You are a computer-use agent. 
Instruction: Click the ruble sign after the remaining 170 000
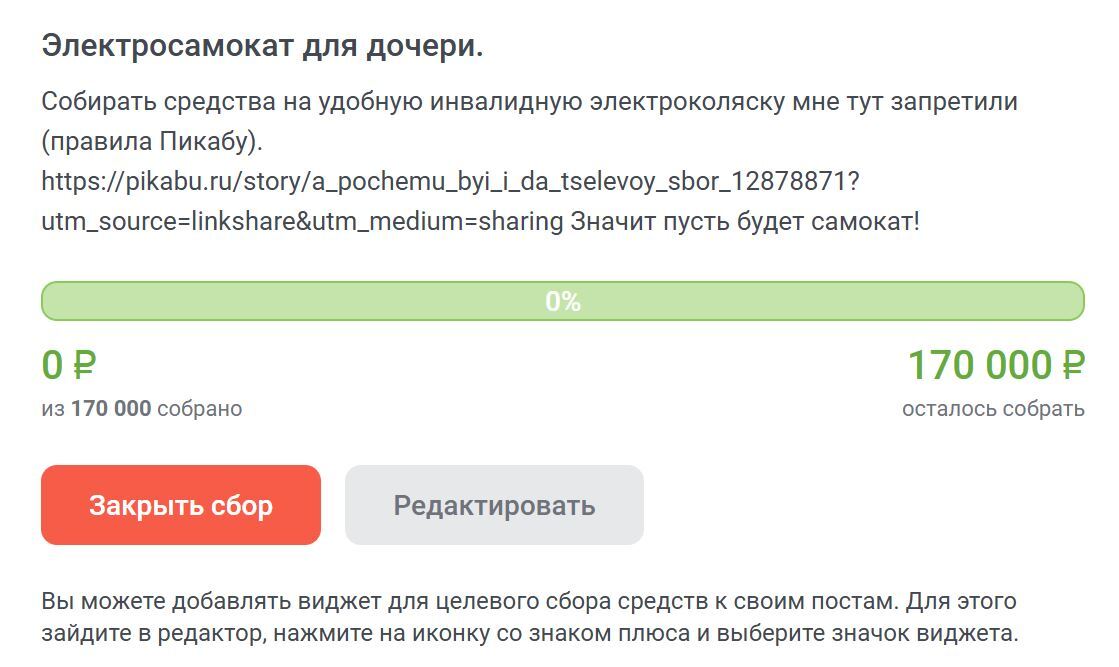click(1072, 366)
